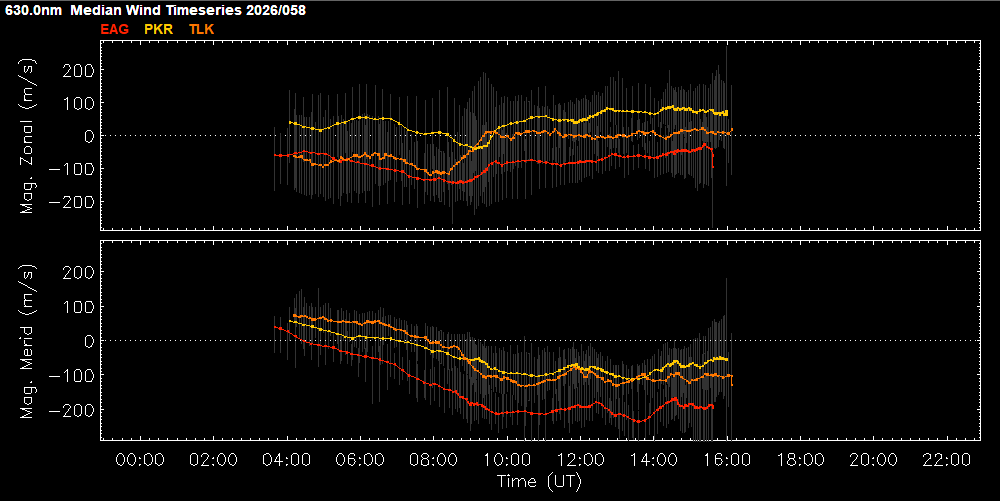Click the red EAG legend label

coord(115,29)
